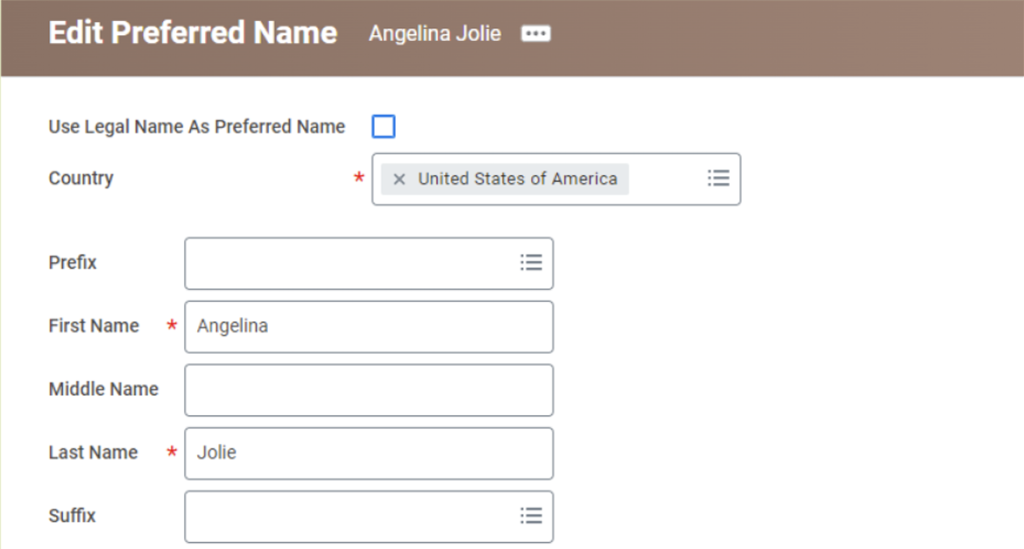
Task: Expand the Prefix dropdown field
Action: pyautogui.click(x=369, y=263)
